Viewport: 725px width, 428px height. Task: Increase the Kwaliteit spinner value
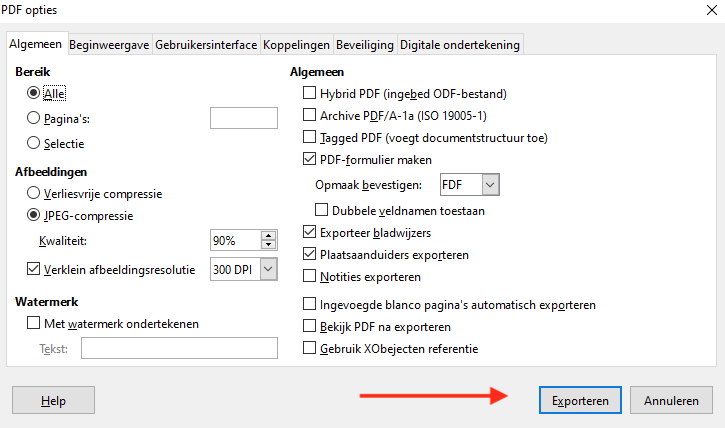[268, 236]
